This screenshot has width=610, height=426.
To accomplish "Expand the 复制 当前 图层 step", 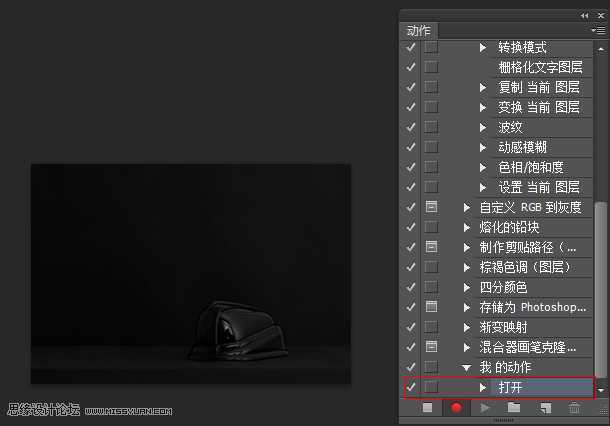I will pyautogui.click(x=483, y=88).
